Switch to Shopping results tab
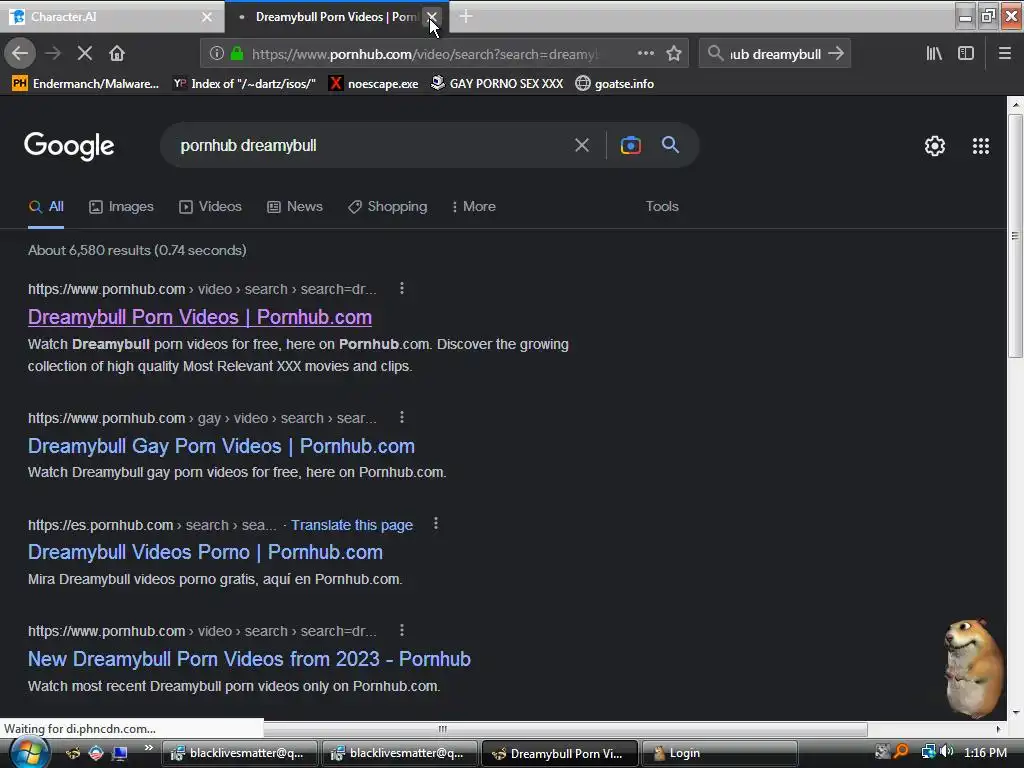The width and height of the screenshot is (1024, 768). [x=387, y=206]
